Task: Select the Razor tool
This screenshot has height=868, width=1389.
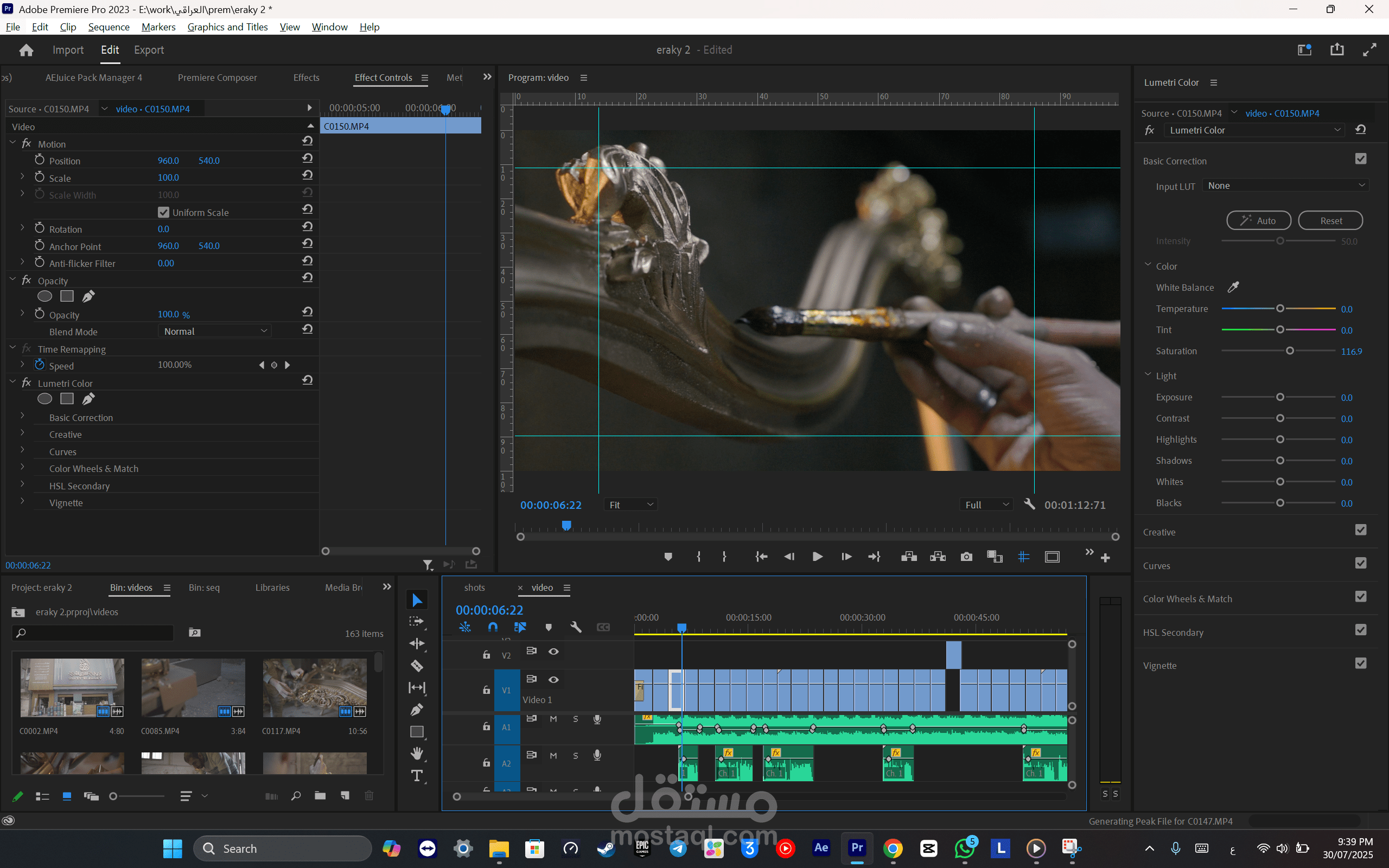Action: [x=417, y=665]
